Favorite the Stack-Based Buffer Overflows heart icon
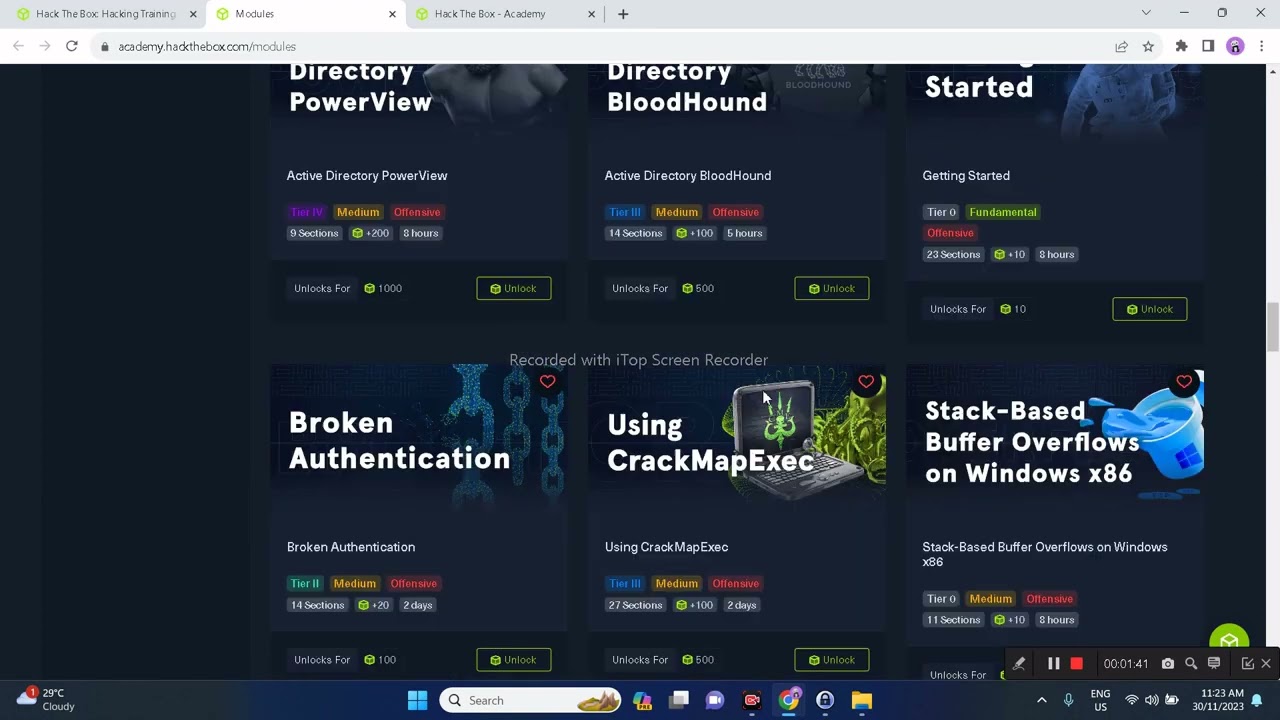1280x720 pixels. tap(1184, 382)
